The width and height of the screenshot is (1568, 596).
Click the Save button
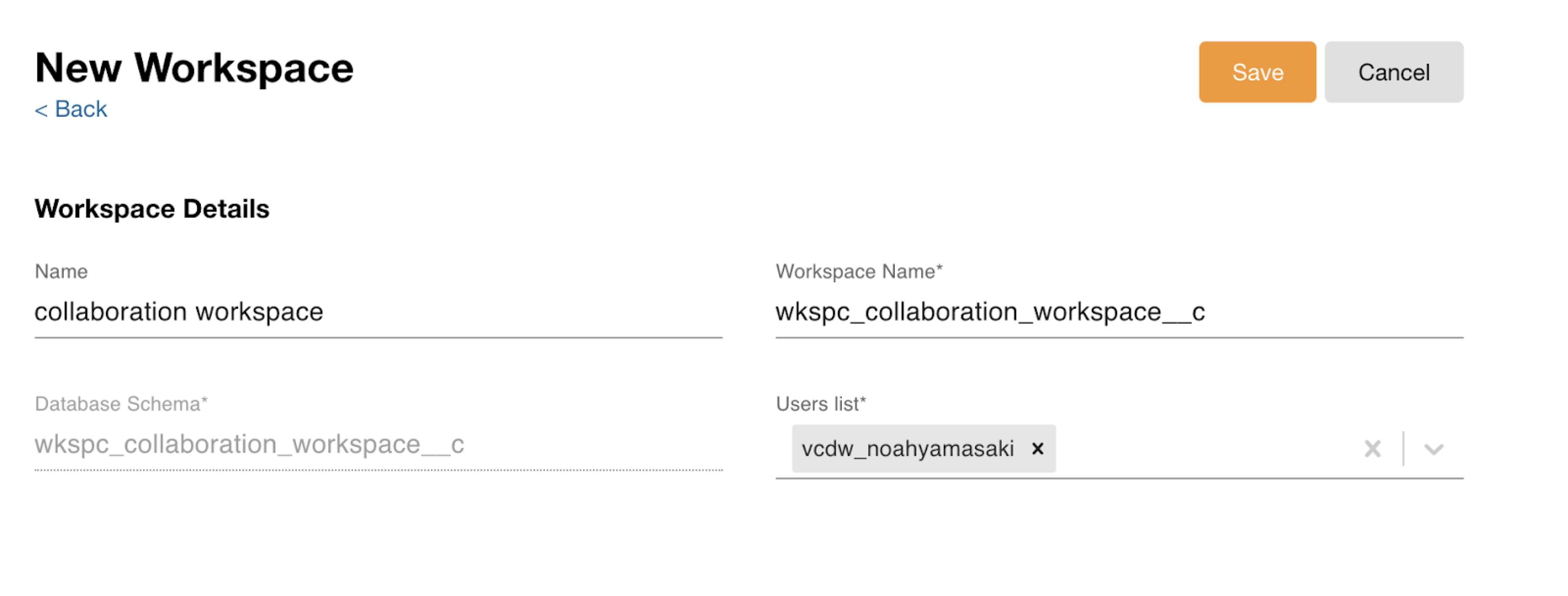click(x=1257, y=73)
